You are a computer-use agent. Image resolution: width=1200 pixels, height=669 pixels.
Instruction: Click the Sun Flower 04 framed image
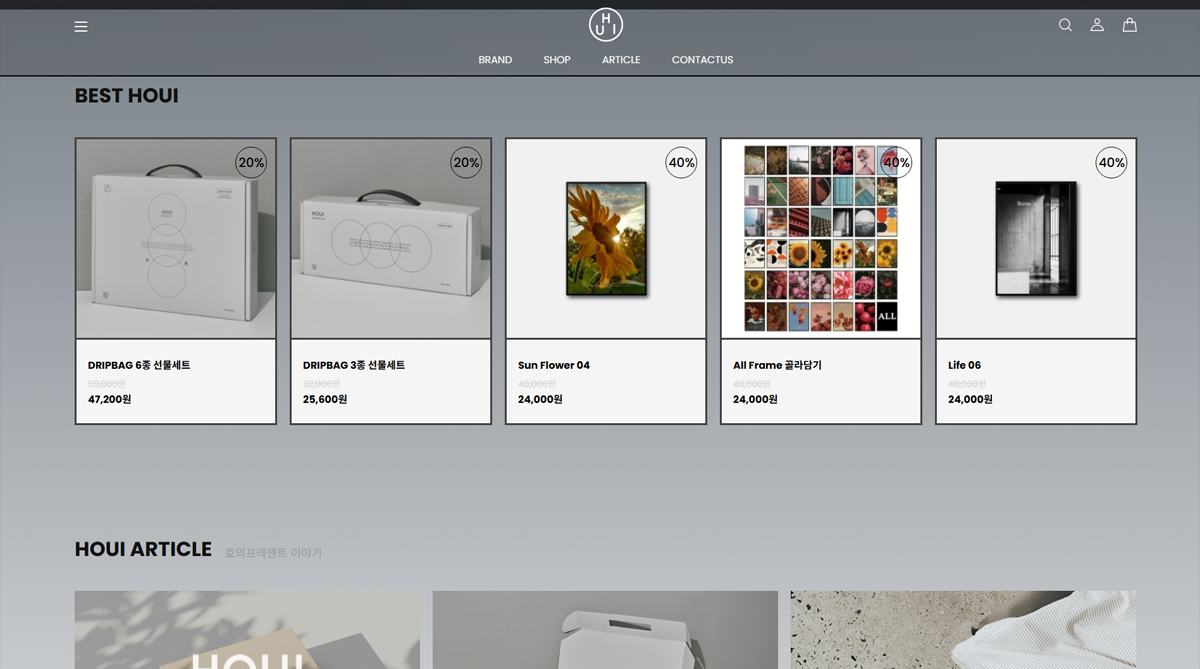(x=606, y=239)
